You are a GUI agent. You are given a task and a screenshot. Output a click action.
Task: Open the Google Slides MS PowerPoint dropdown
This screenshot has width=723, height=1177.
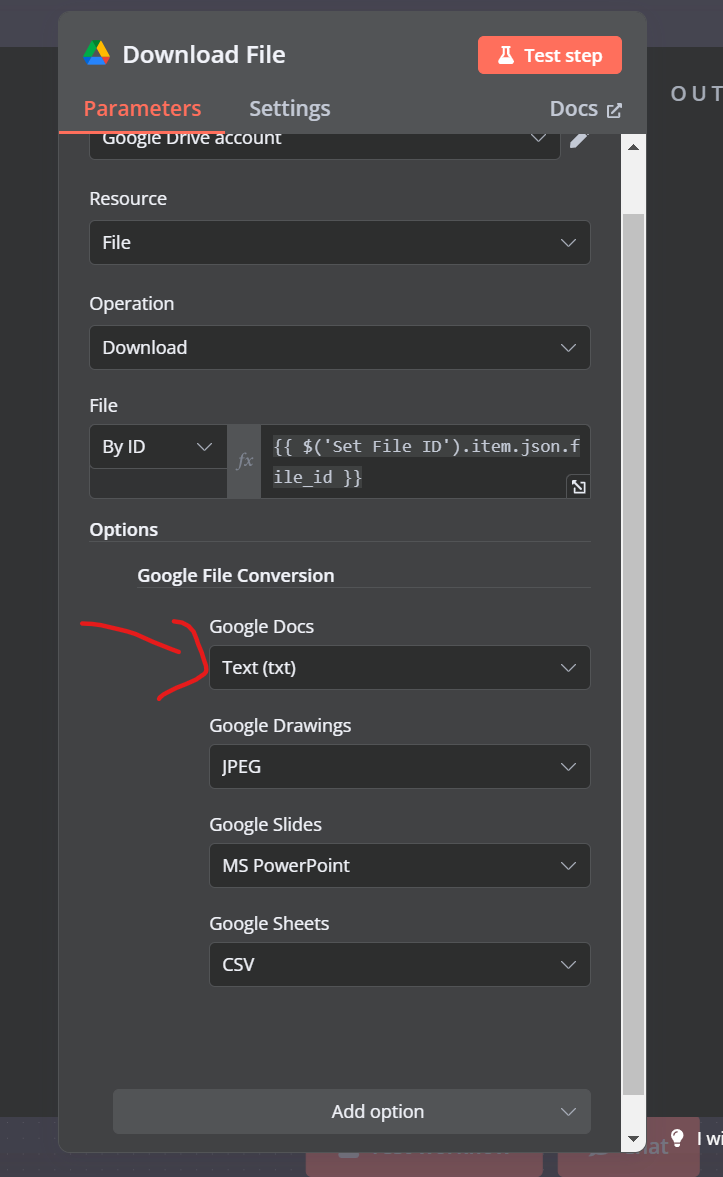[399, 865]
